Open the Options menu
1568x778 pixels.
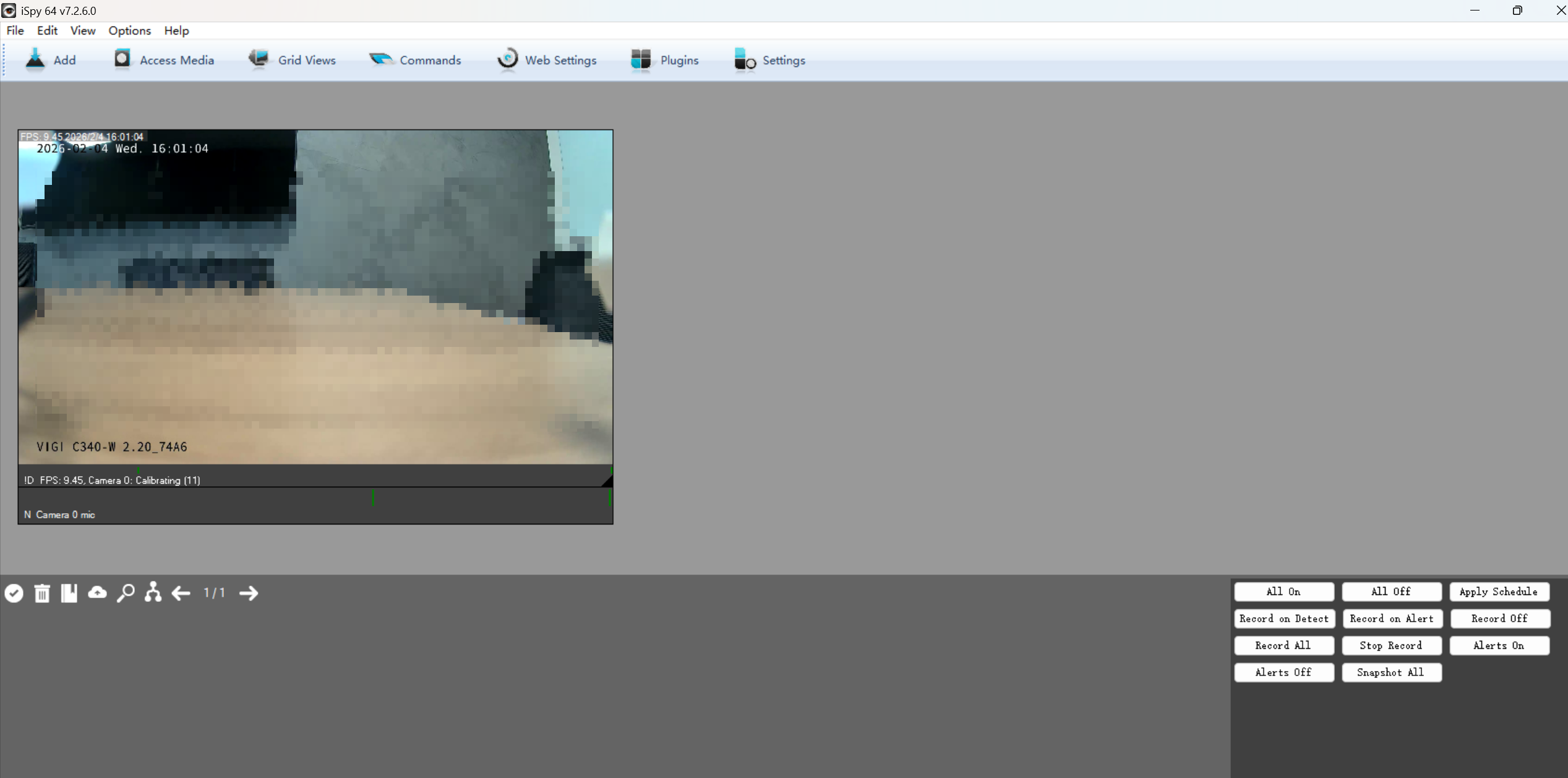tap(129, 30)
